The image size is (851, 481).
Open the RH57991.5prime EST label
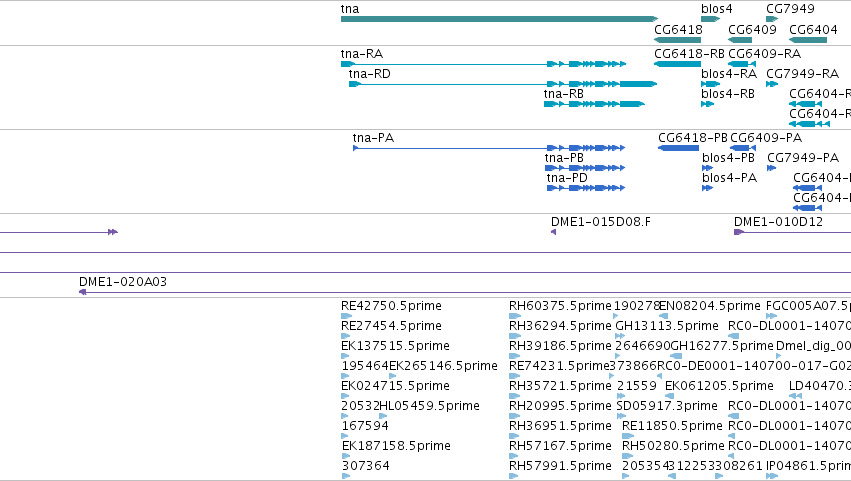click(x=560, y=466)
